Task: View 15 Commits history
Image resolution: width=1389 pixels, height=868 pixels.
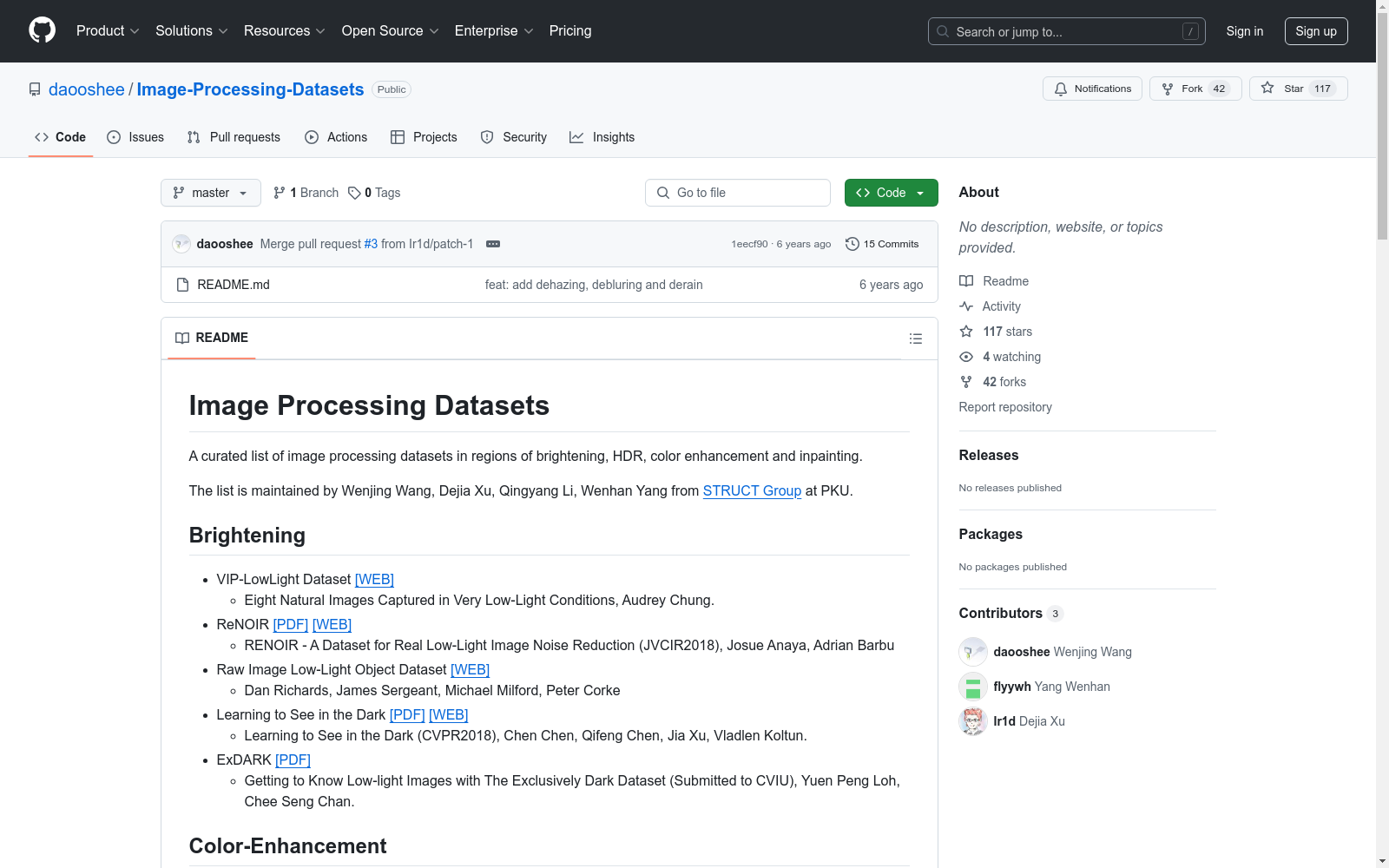Action: coord(882,244)
